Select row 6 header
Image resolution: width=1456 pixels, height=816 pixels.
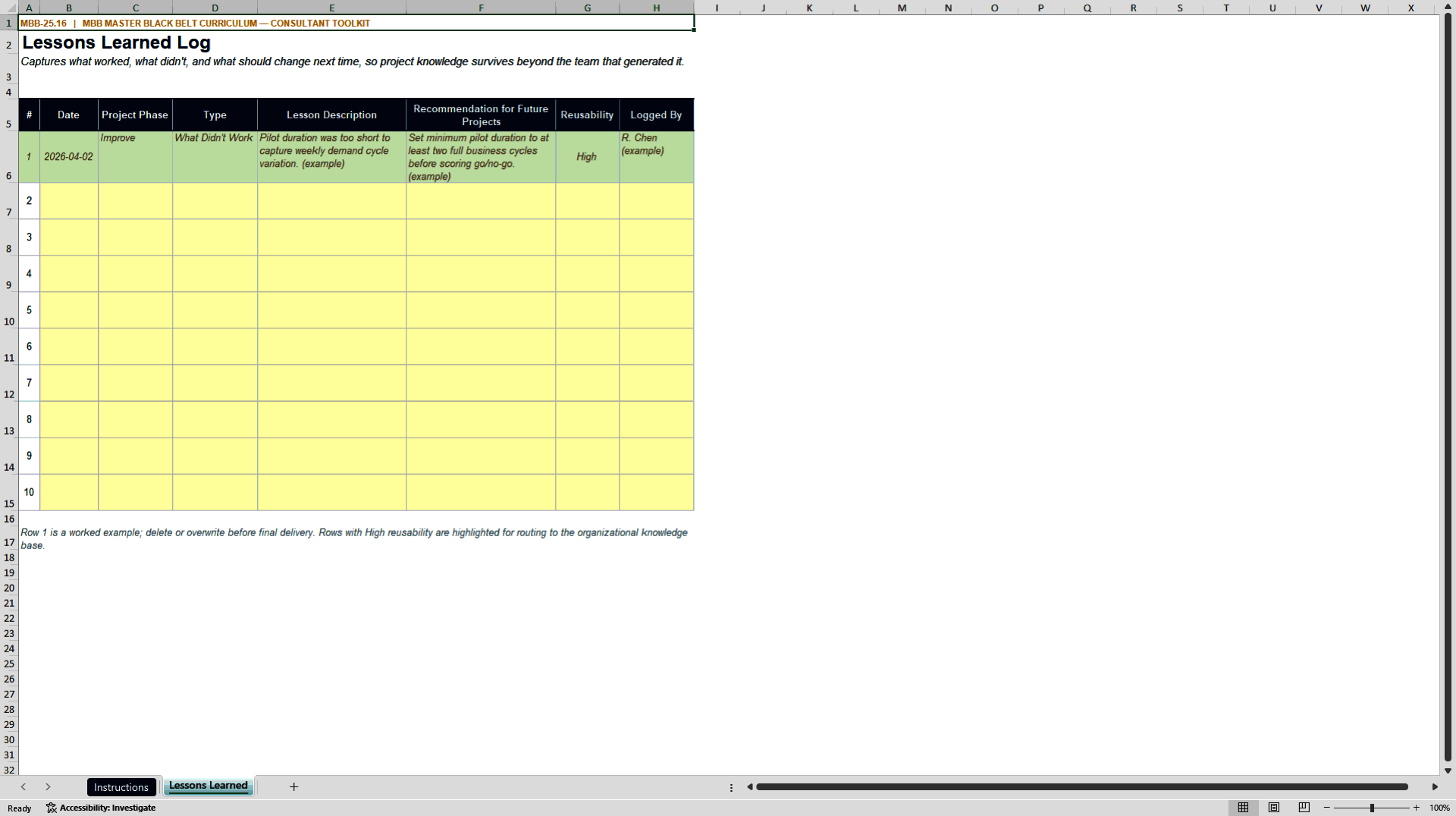(x=9, y=157)
